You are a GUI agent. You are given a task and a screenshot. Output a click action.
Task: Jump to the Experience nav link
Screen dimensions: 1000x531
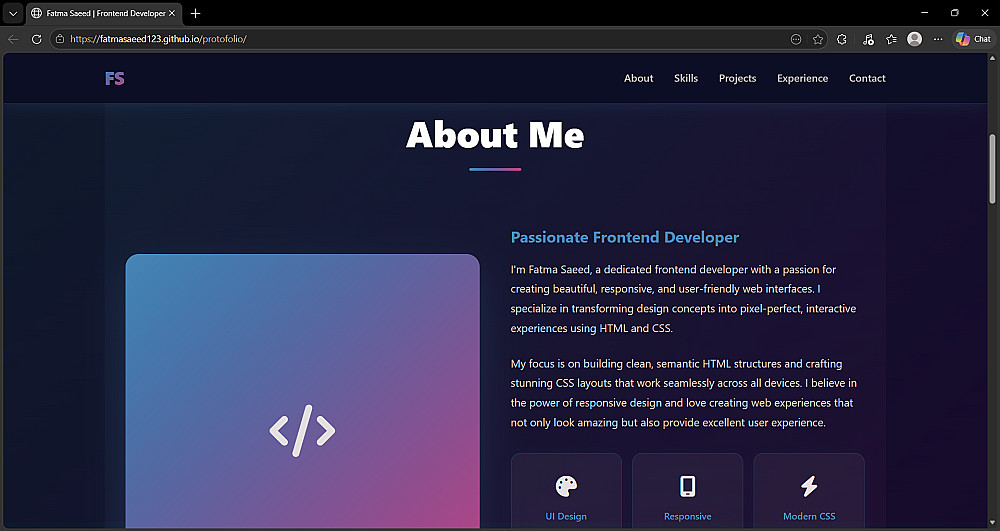pyautogui.click(x=802, y=78)
